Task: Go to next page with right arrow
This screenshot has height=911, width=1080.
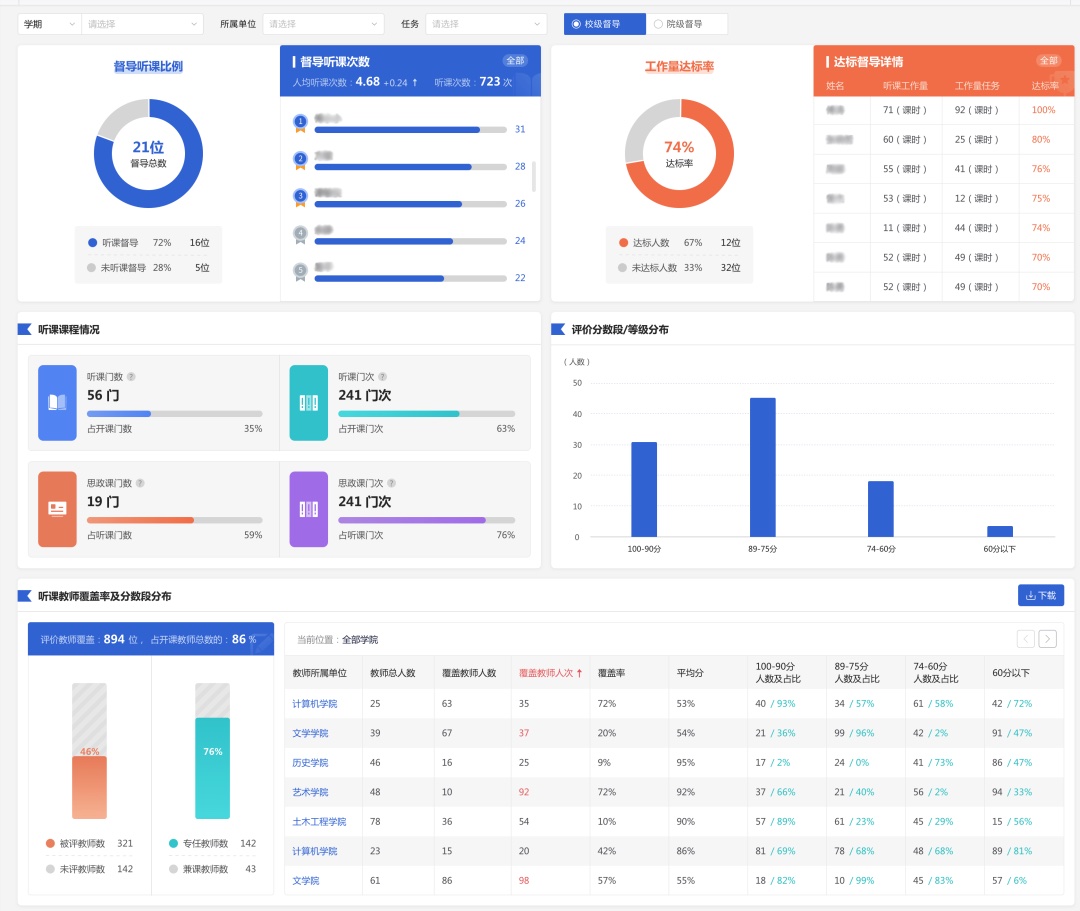Action: coord(1047,639)
